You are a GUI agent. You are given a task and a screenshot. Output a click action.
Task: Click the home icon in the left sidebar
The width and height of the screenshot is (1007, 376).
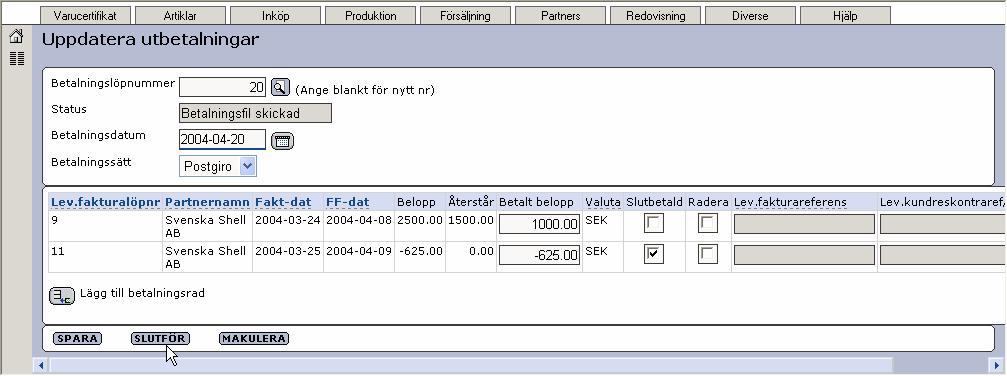pos(17,37)
